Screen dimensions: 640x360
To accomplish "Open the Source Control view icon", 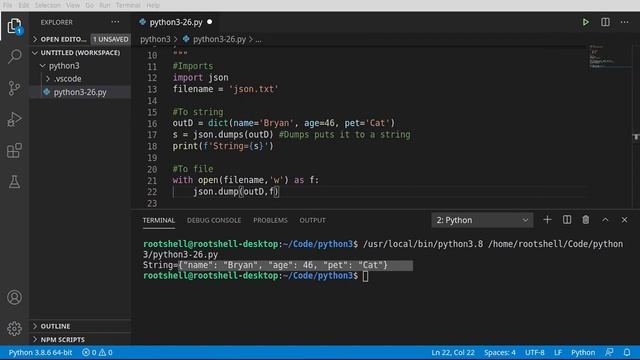I will click(x=14, y=88).
